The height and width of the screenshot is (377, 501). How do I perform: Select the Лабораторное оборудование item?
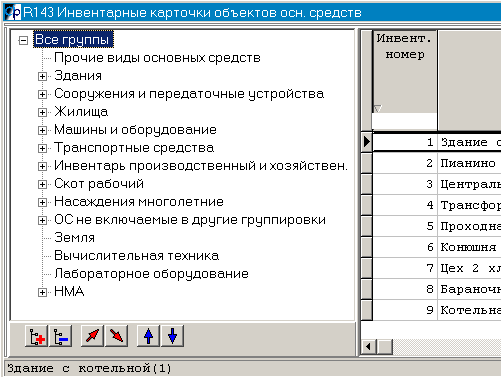151,274
